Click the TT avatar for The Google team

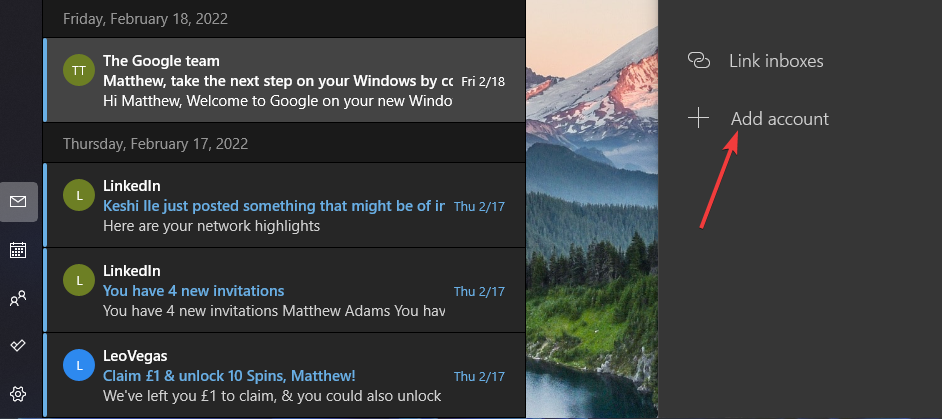click(78, 71)
